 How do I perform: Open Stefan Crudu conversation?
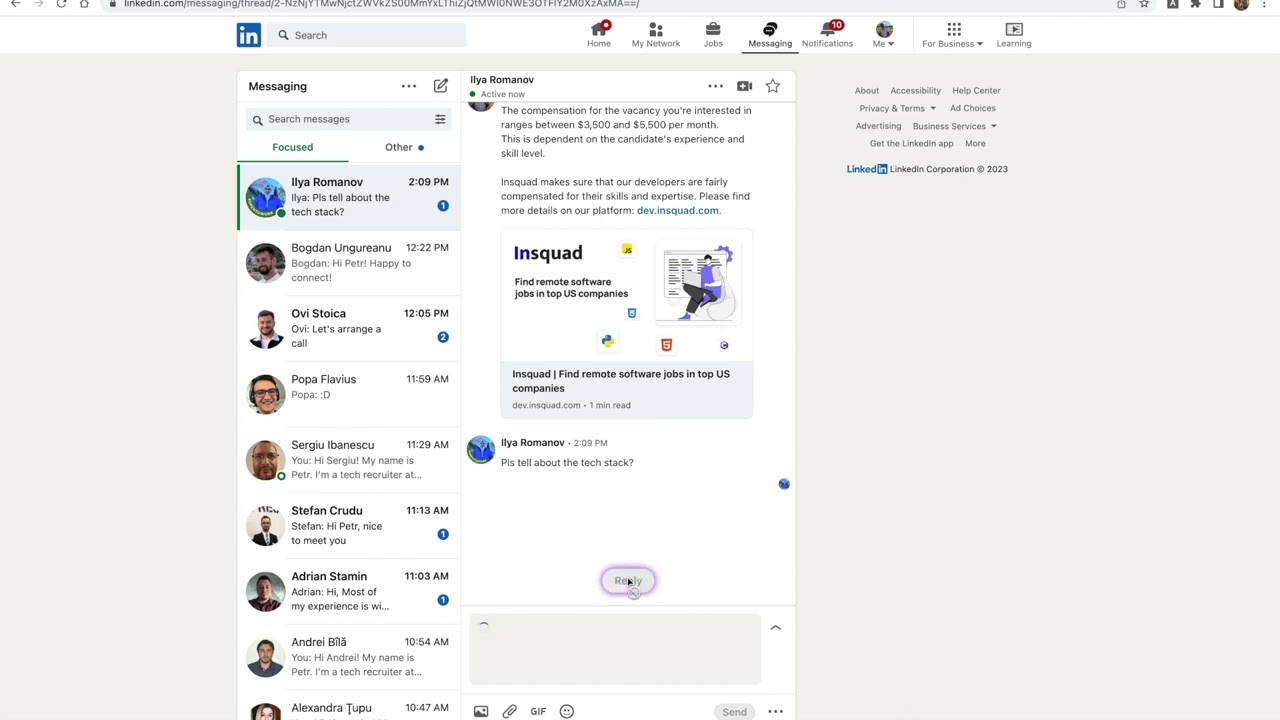349,525
